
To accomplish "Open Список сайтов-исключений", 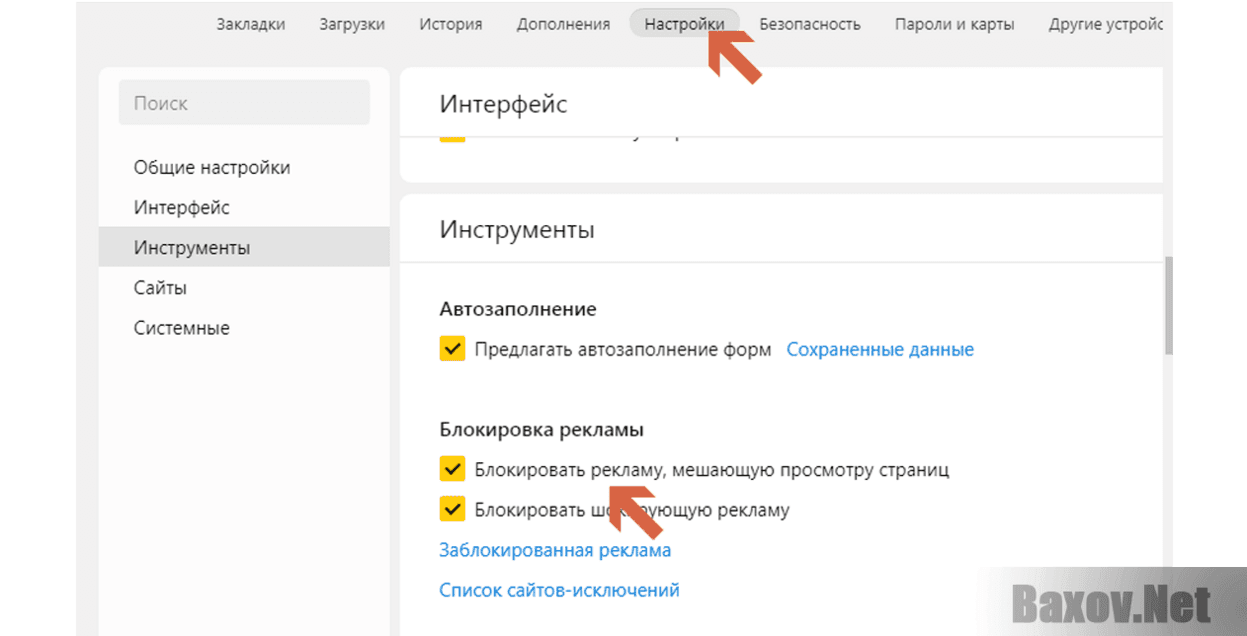I will point(559,590).
